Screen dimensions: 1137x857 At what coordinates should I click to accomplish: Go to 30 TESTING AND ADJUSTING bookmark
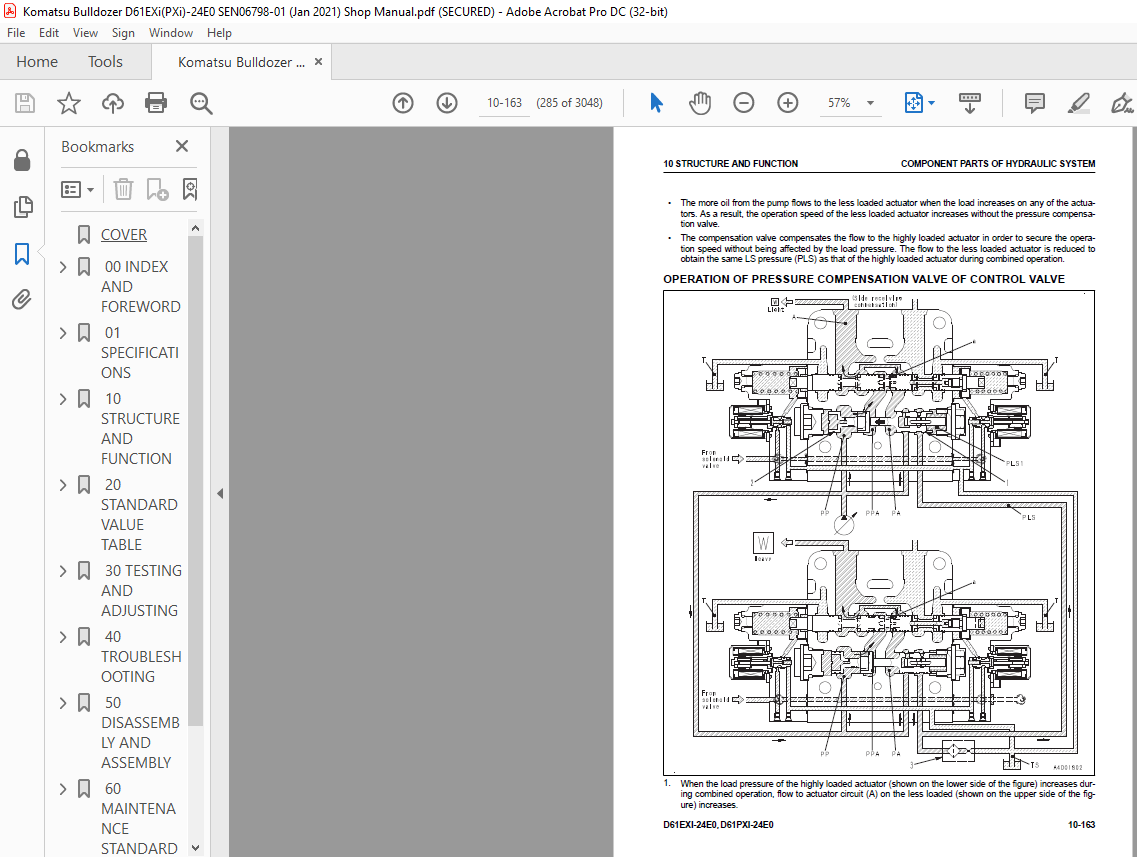[x=141, y=591]
